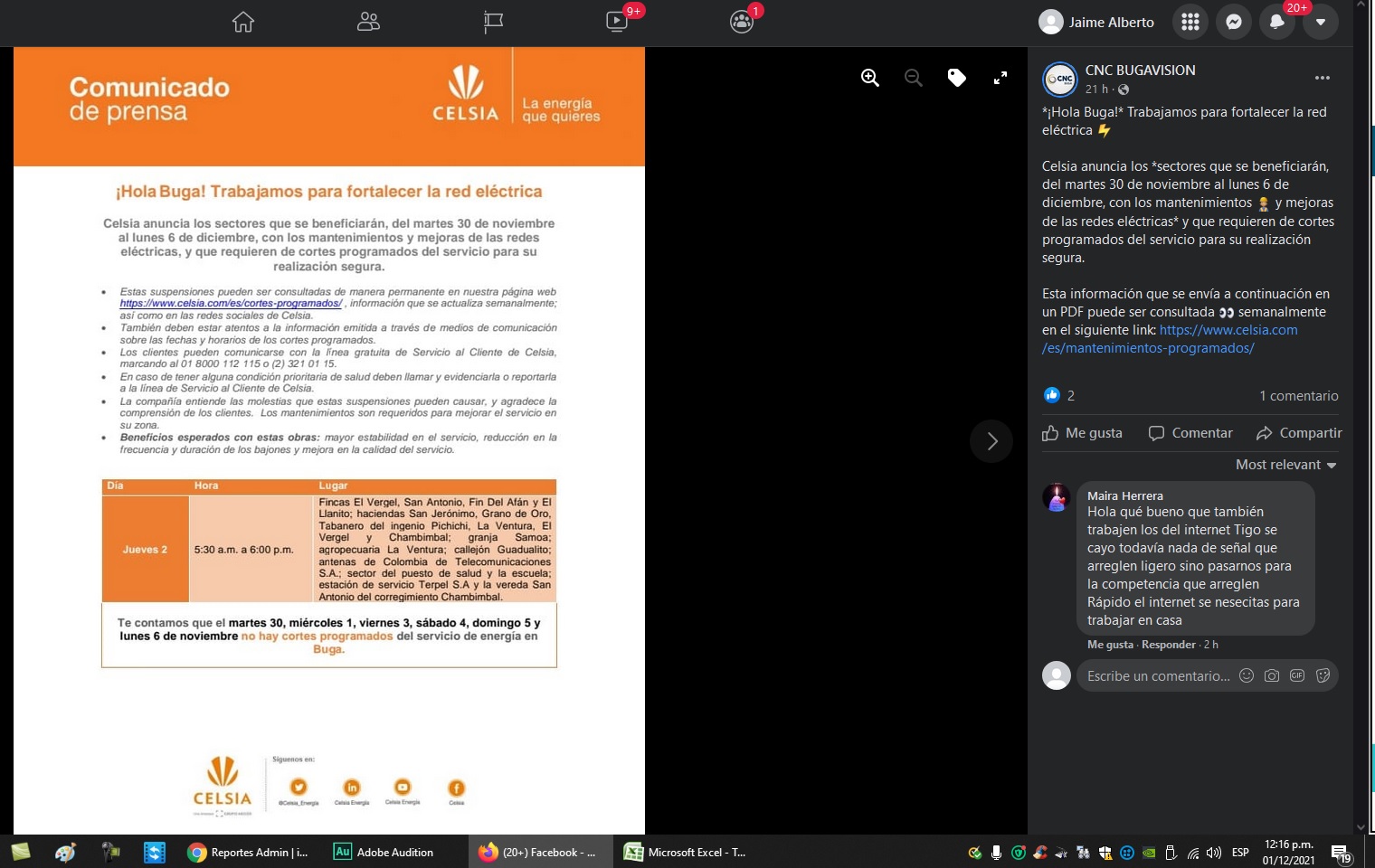Show the 1 comentario link
The image size is (1375, 868).
click(x=1299, y=396)
